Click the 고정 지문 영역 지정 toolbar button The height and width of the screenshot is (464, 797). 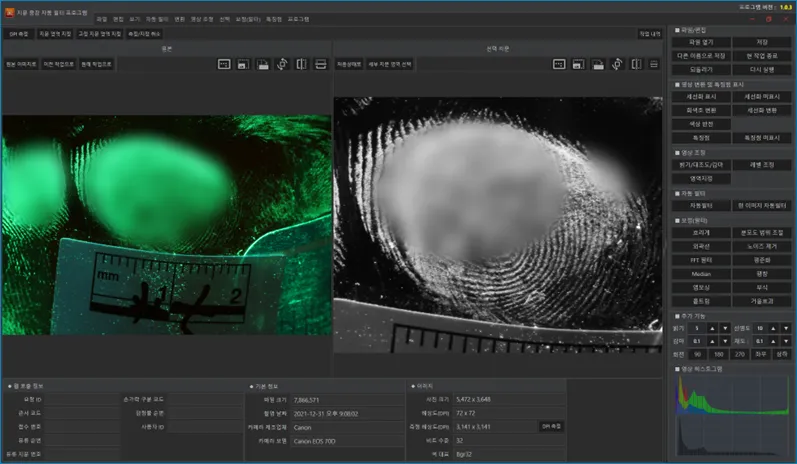[99, 34]
